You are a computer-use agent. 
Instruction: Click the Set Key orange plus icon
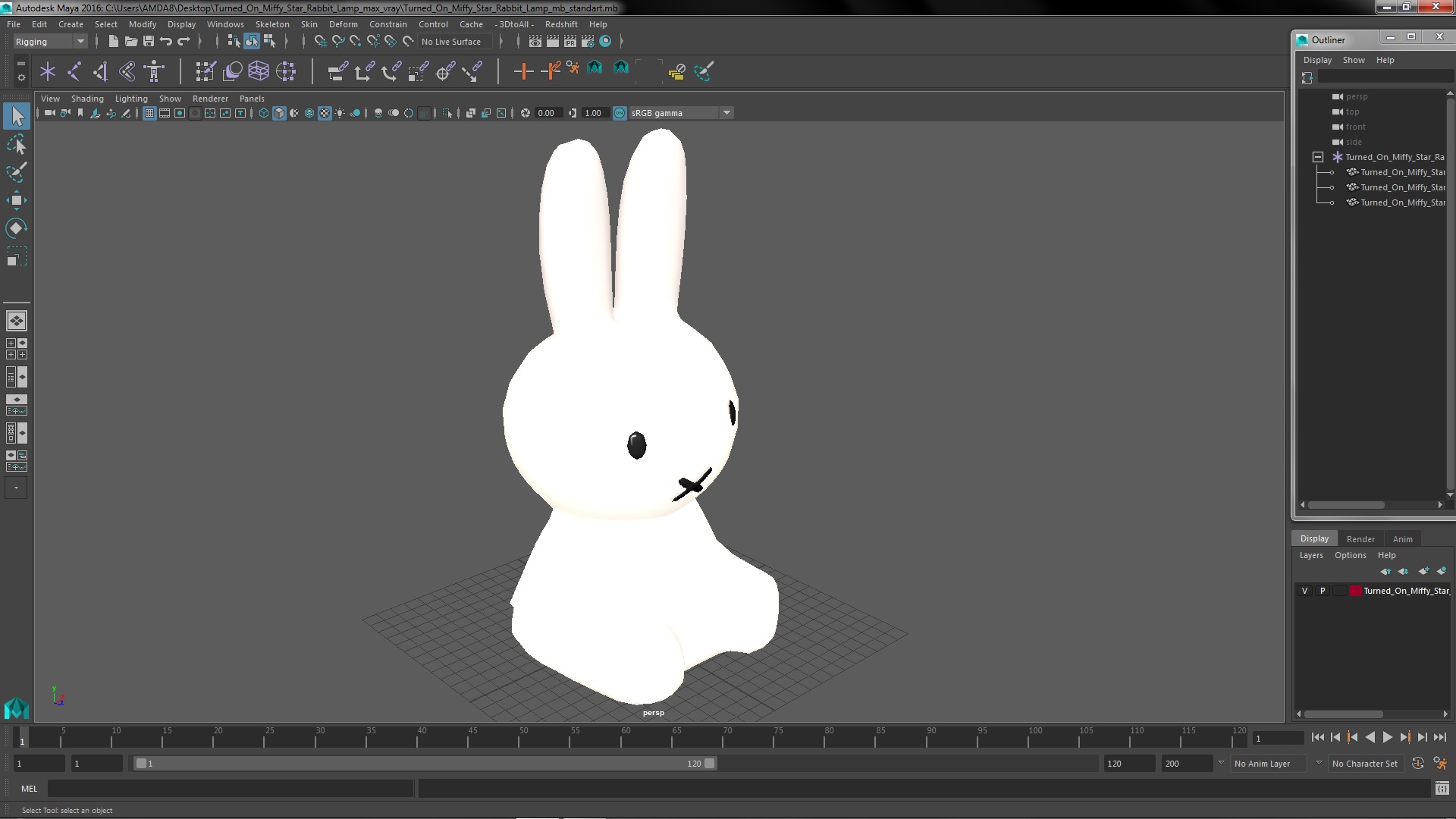(523, 71)
